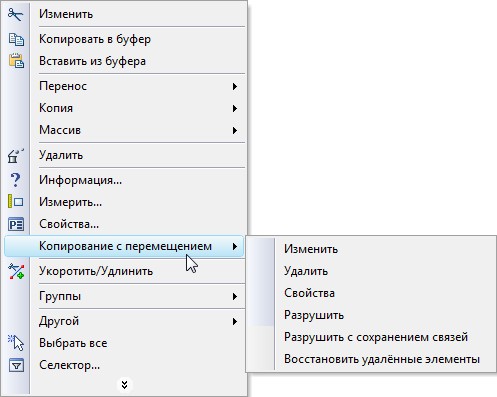497x397 pixels.
Task: Click the properties P icon
Action: point(16,224)
